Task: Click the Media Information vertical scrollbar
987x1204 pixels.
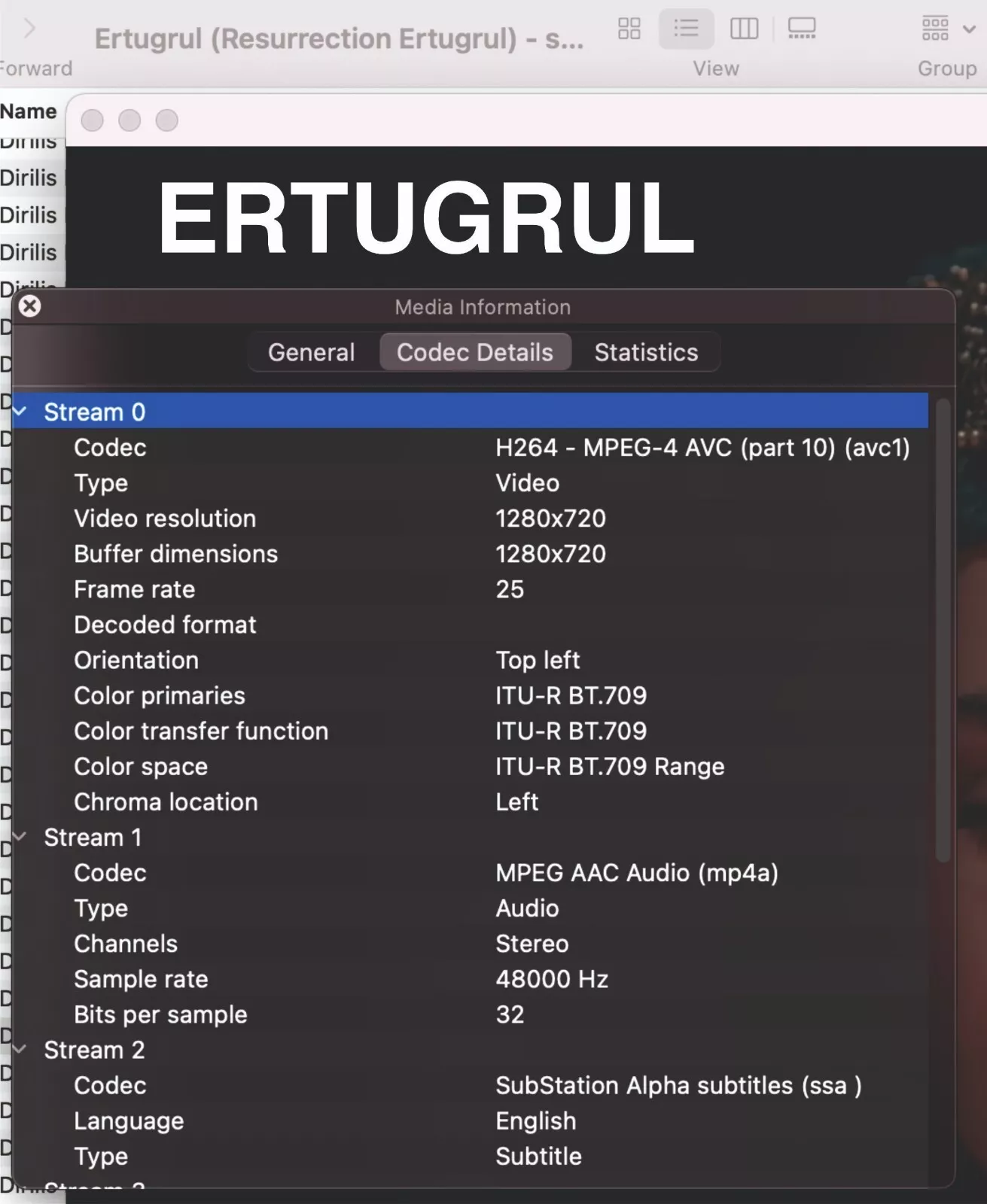Action: click(943, 631)
